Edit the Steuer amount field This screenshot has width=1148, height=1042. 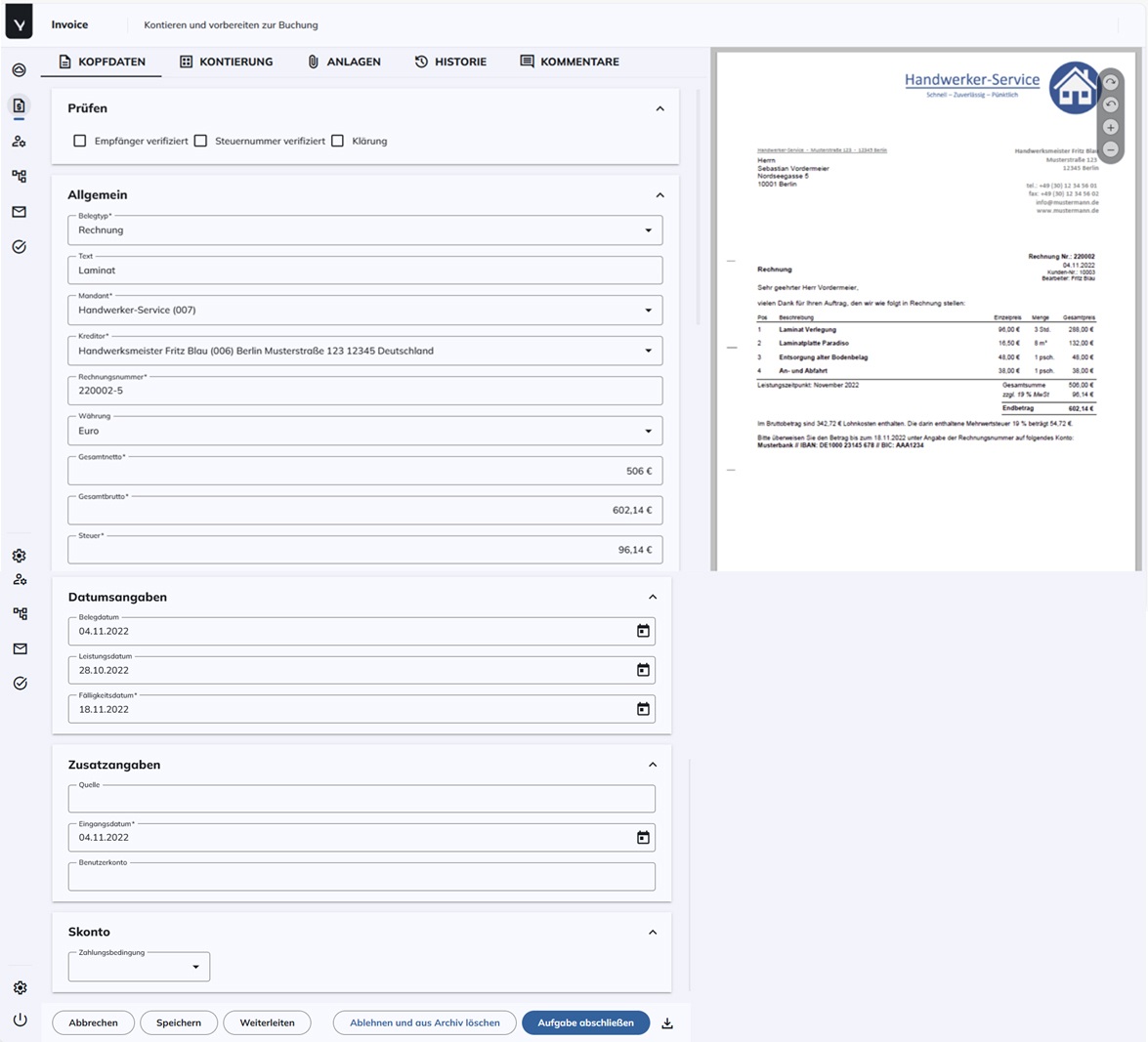[x=365, y=550]
